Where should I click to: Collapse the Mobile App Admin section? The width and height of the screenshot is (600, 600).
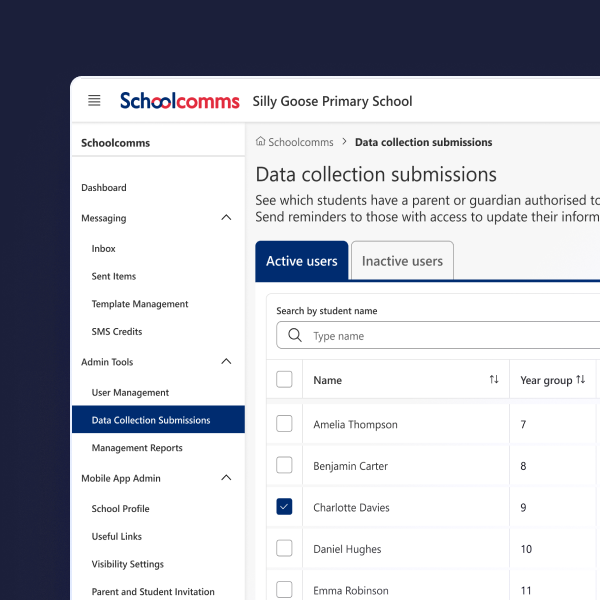pyautogui.click(x=226, y=478)
